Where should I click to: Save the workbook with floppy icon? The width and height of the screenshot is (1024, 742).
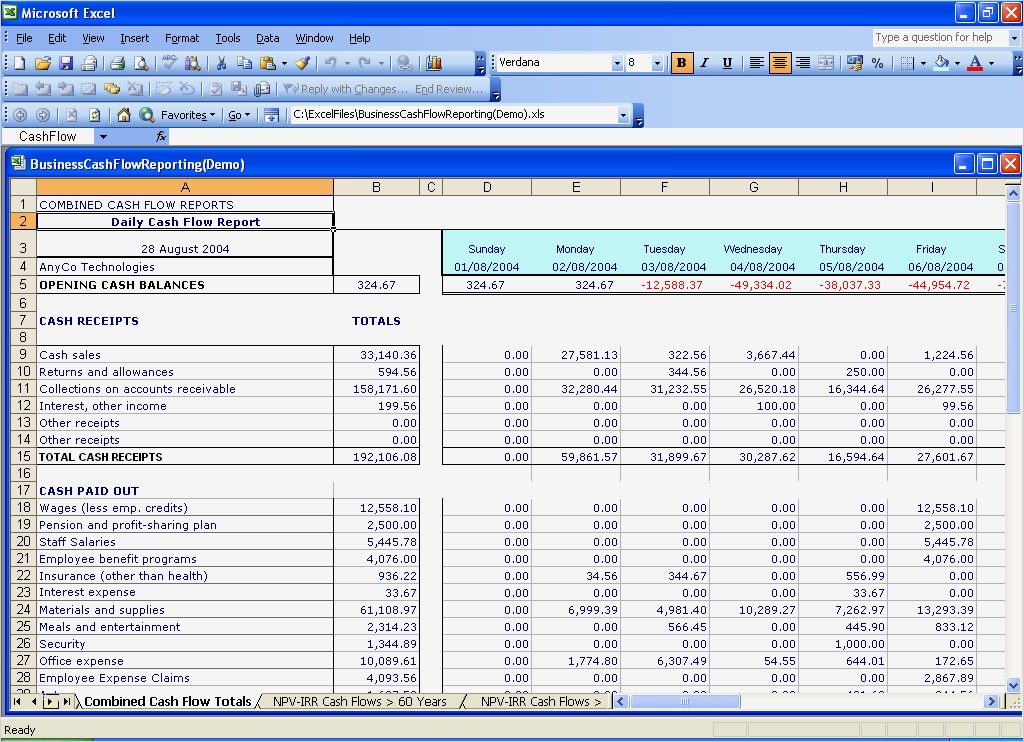66,63
